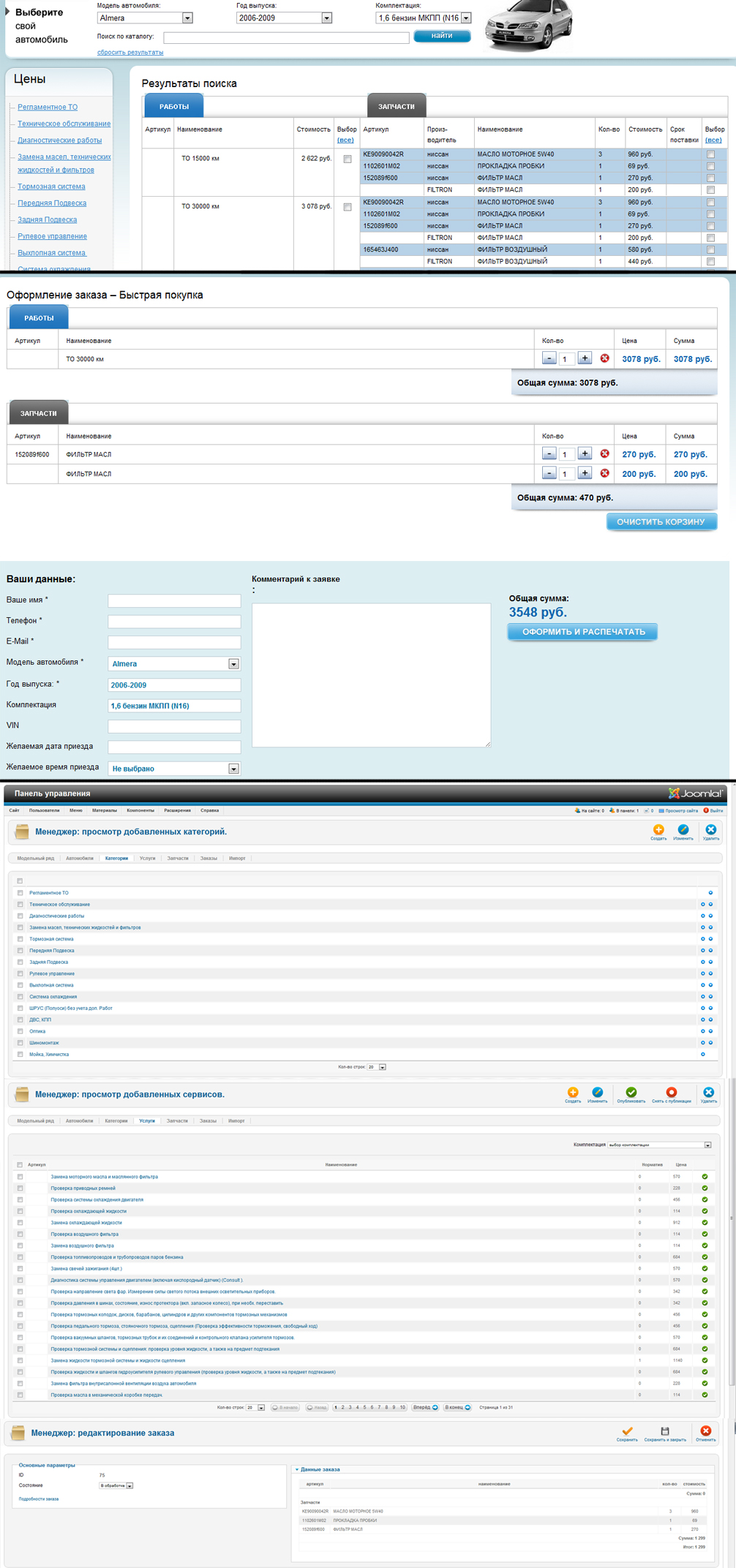736x1568 pixels.
Task: Switch to ЗАПЧАСТИ tab in search results
Action: click(x=397, y=106)
